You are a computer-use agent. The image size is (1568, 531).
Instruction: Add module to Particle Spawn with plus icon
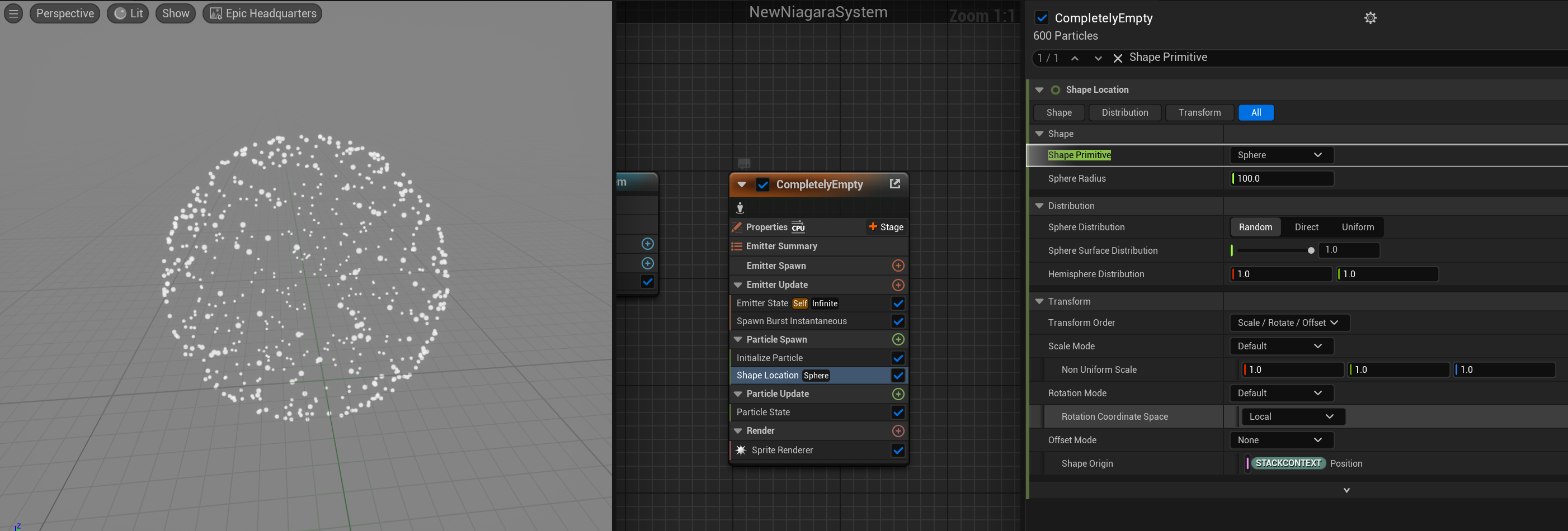[898, 339]
